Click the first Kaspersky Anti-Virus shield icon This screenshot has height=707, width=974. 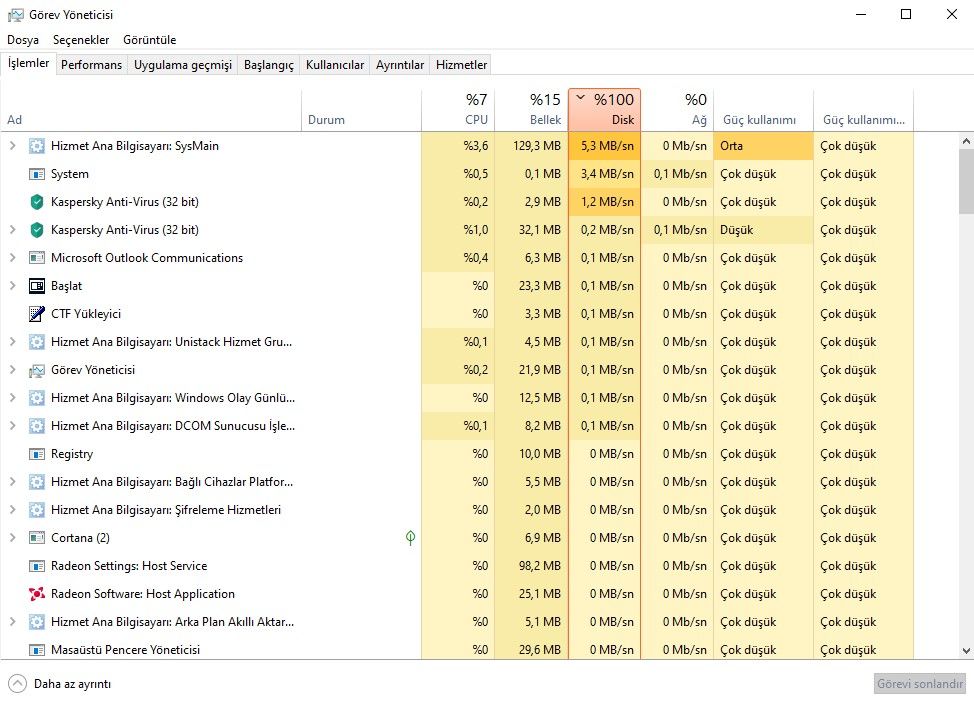point(37,202)
